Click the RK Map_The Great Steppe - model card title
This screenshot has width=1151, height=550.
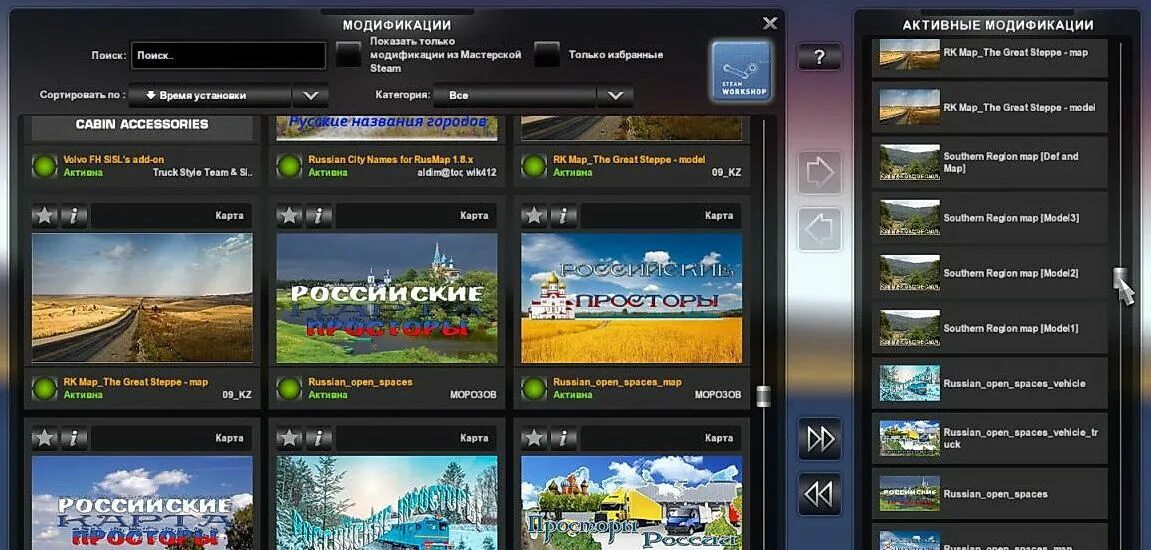click(x=629, y=159)
